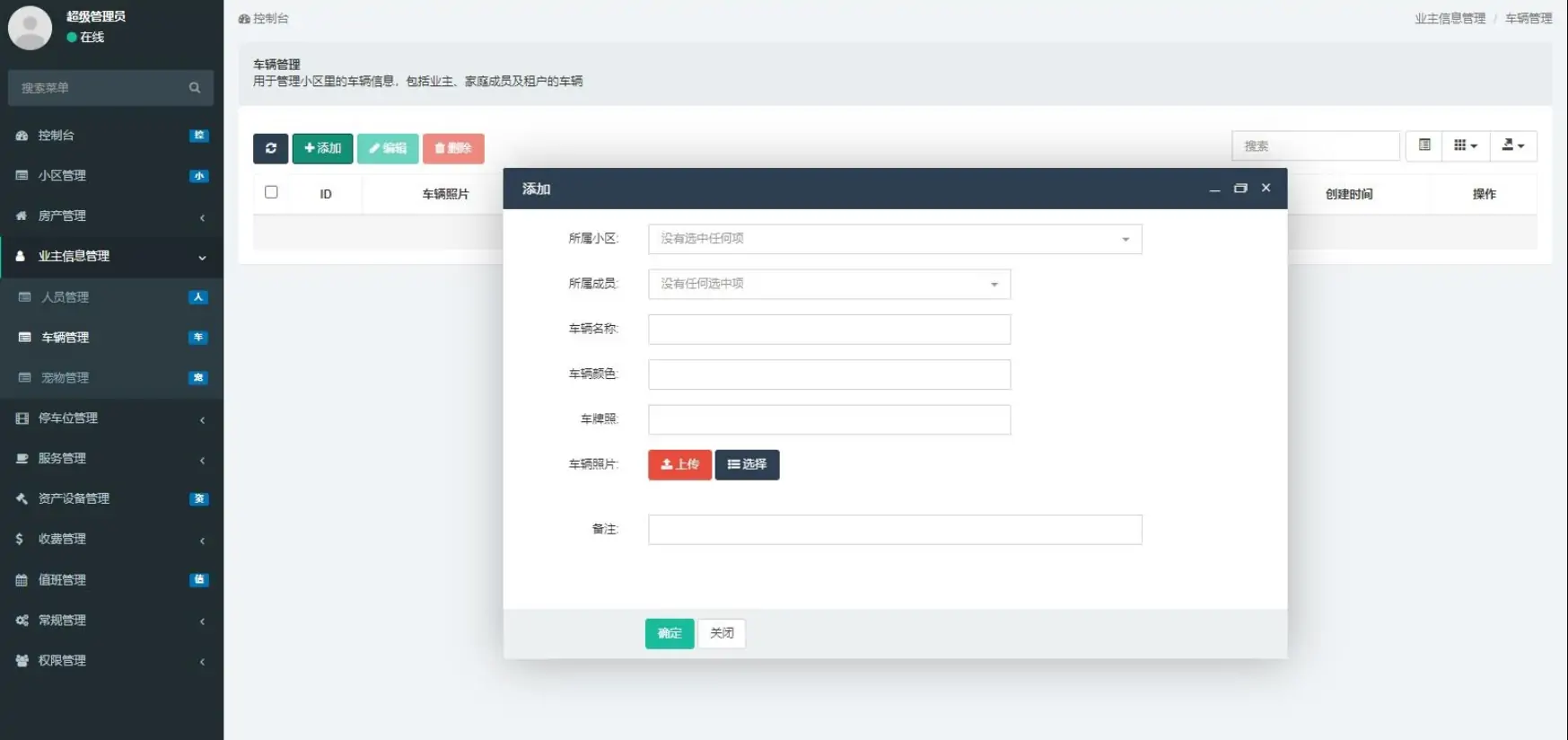Click the table 搜索 search box

click(1316, 145)
